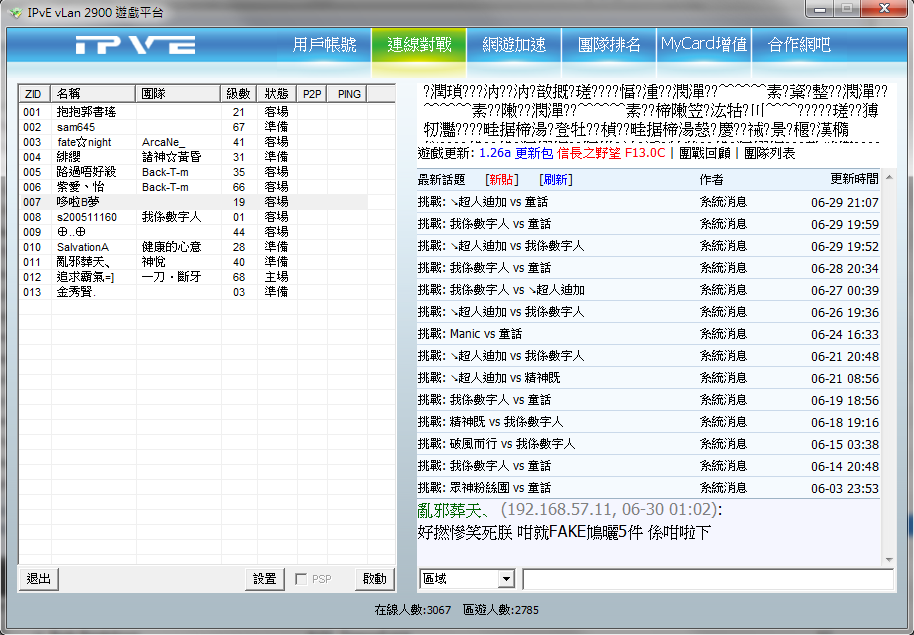The image size is (914, 635).
Task: Select the MyCard增值 tab
Action: pos(703,45)
